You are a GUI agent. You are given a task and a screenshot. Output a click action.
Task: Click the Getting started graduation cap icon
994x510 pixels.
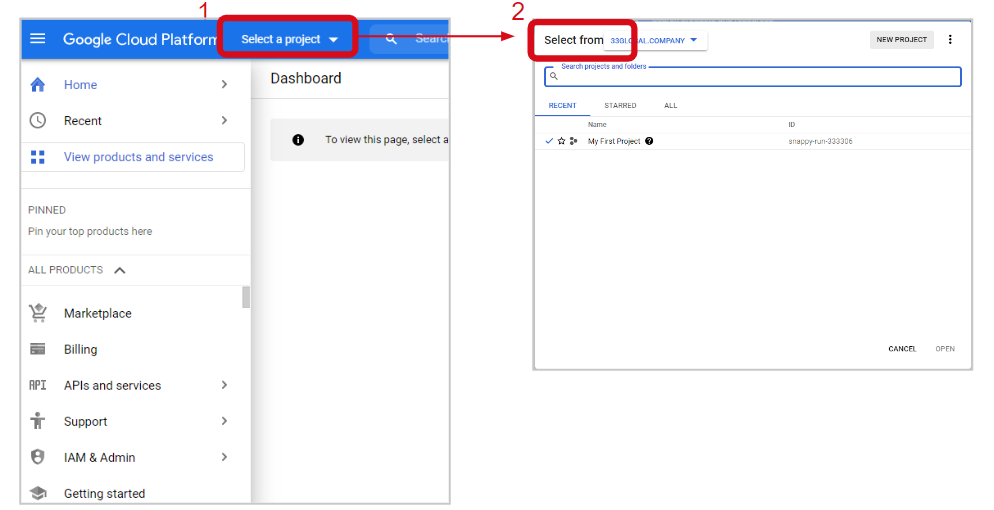[x=37, y=493]
